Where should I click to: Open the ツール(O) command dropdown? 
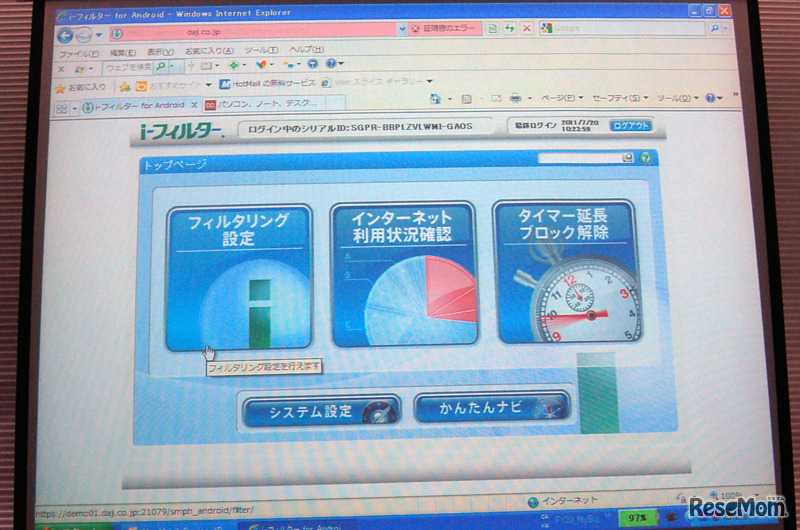pos(677,98)
